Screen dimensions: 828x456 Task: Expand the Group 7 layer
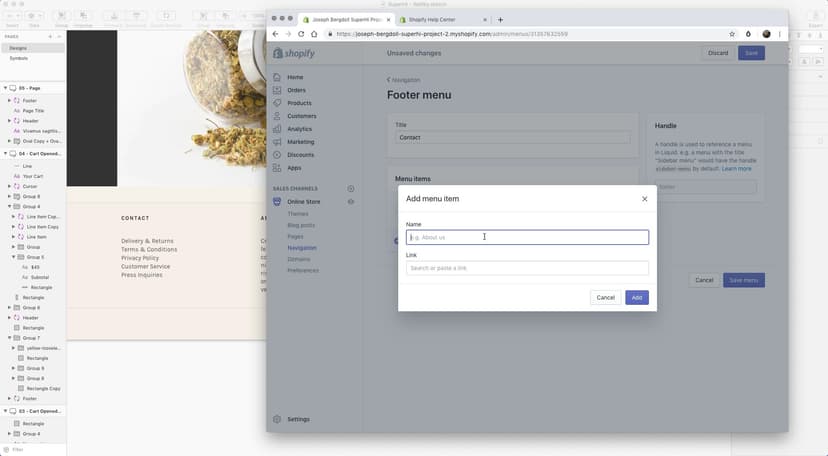(10, 338)
